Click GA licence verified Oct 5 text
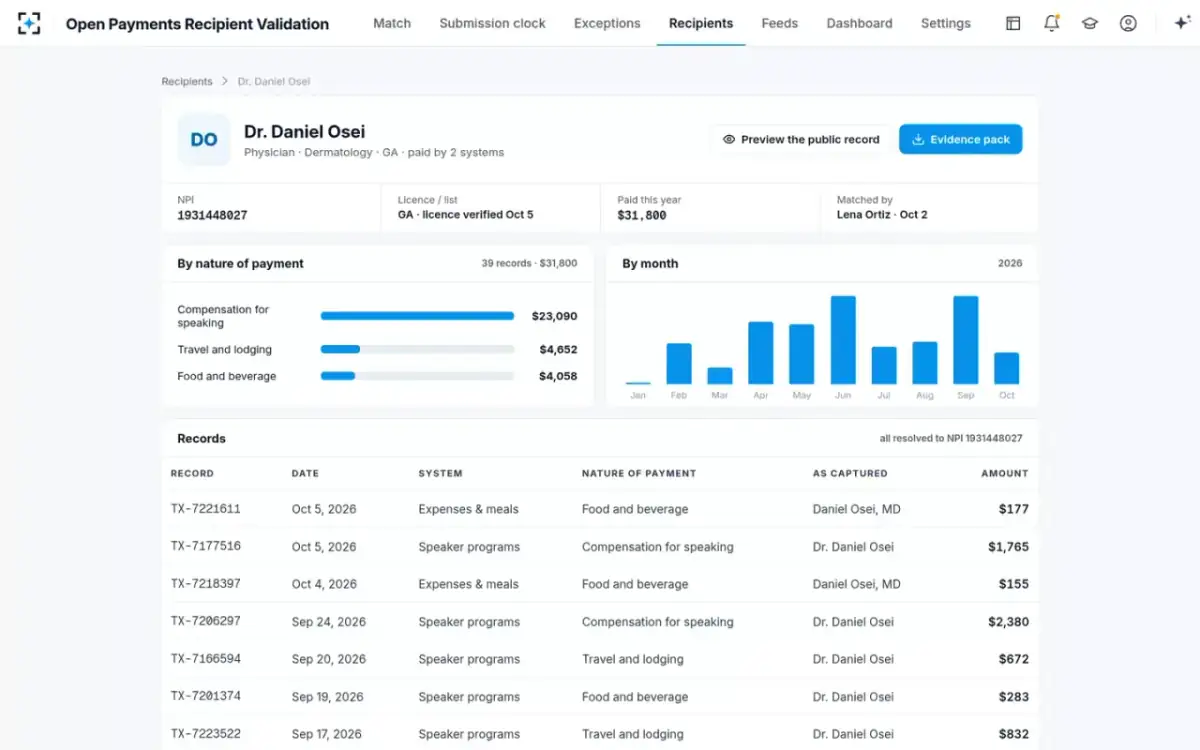1200x750 pixels. click(466, 215)
